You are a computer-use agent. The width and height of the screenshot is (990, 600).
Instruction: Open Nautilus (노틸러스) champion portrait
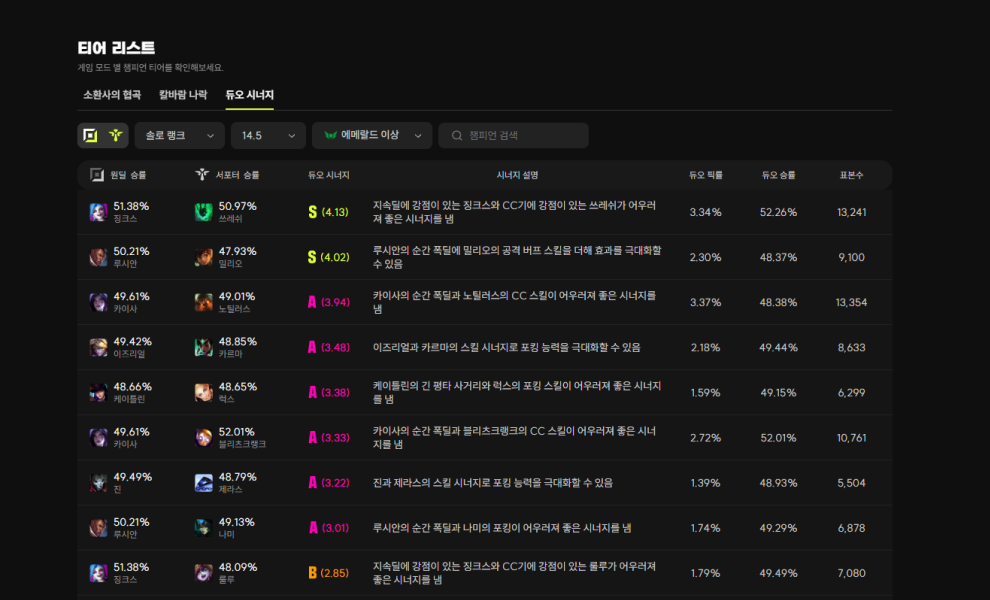point(203,303)
